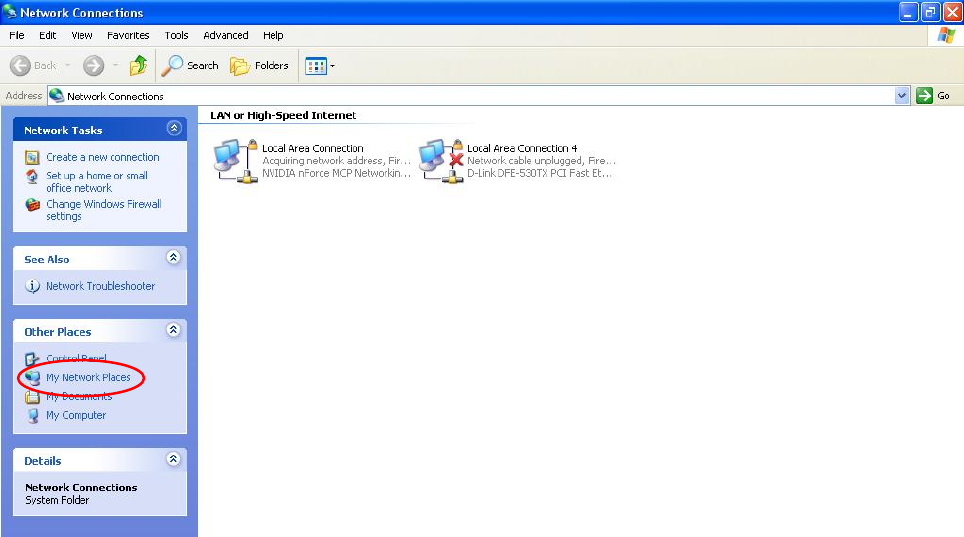Open the Back button history dropdown arrow
964x537 pixels.
tap(68, 65)
